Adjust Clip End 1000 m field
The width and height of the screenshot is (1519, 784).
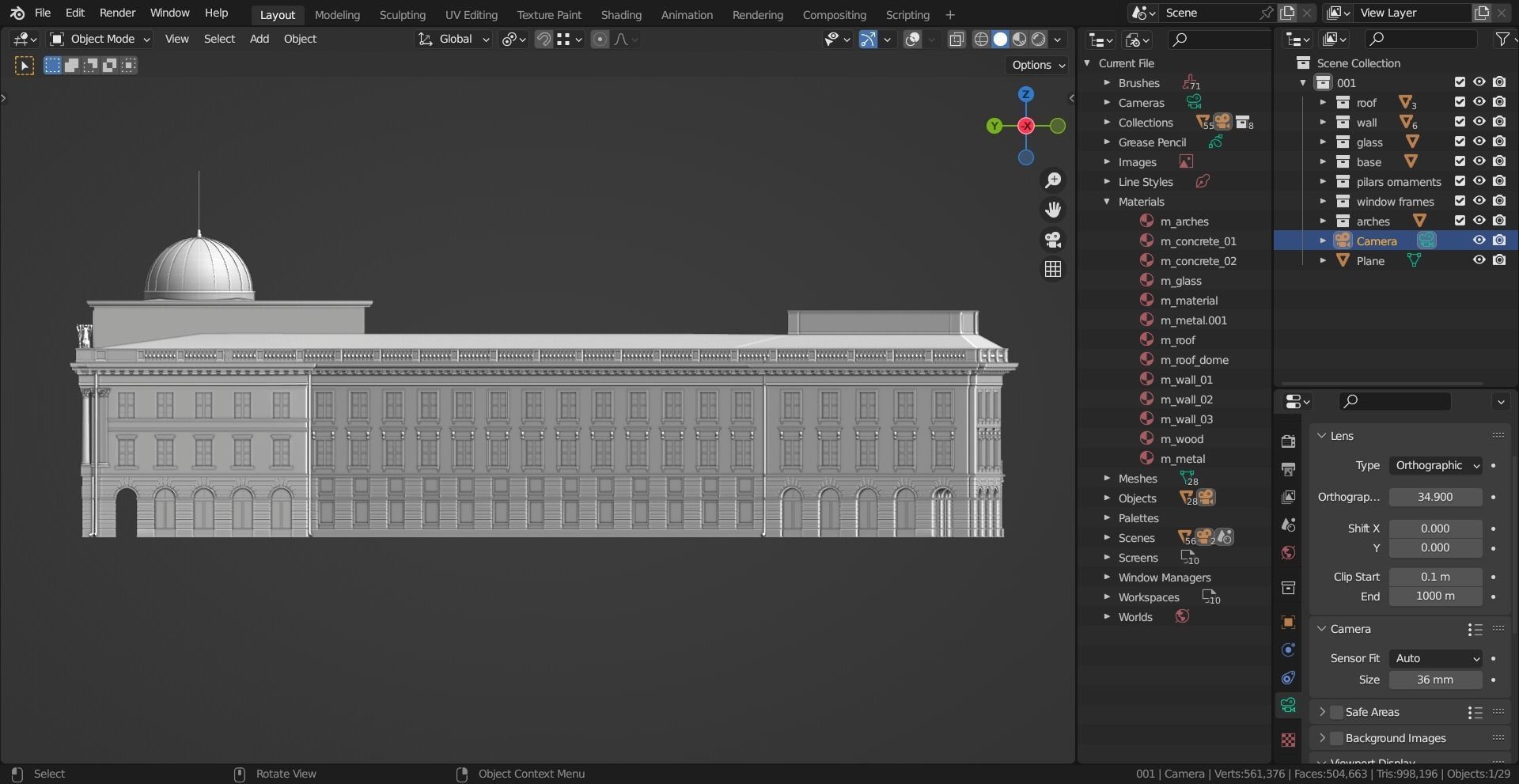(x=1435, y=596)
